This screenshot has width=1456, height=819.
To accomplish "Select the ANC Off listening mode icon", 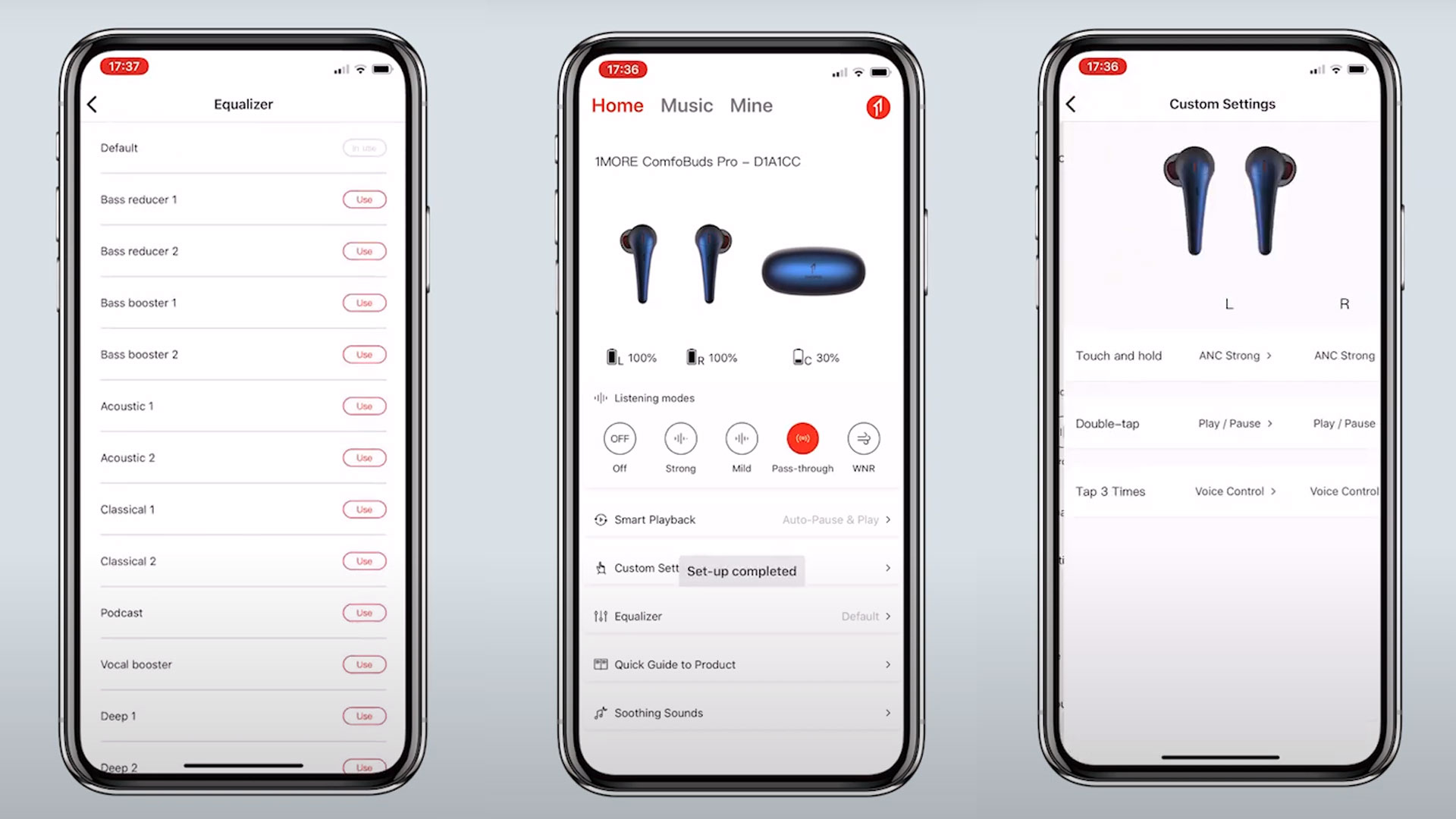I will (x=619, y=438).
